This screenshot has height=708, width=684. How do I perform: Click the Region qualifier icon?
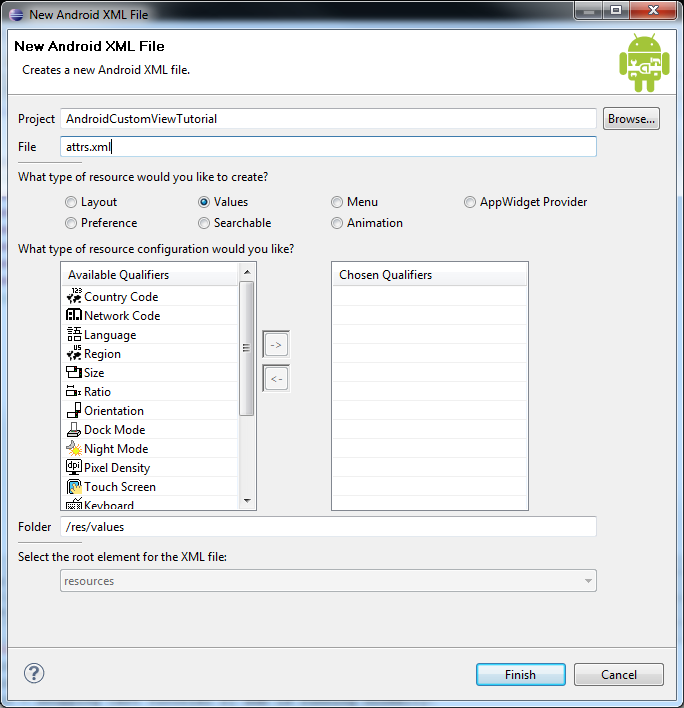[74, 353]
